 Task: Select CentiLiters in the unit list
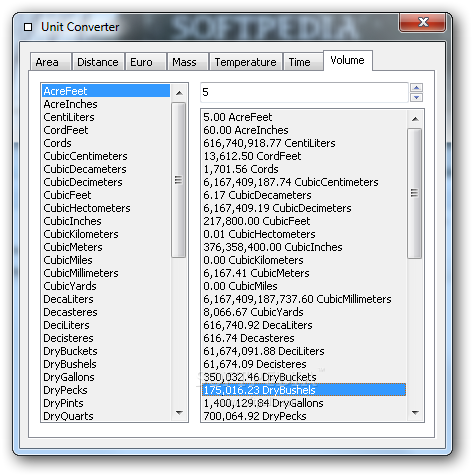click(x=106, y=117)
